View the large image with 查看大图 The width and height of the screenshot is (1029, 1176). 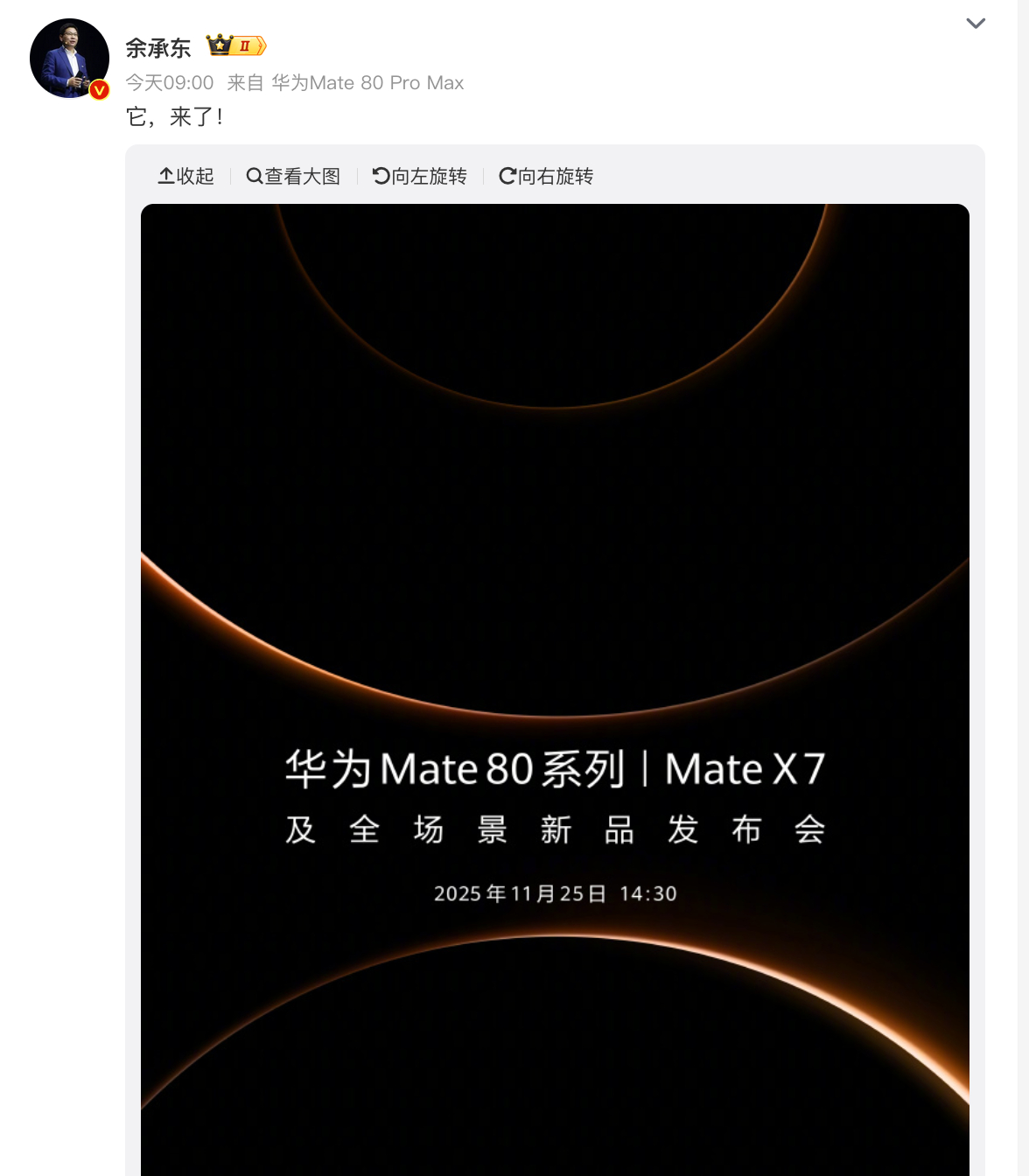coord(293,176)
